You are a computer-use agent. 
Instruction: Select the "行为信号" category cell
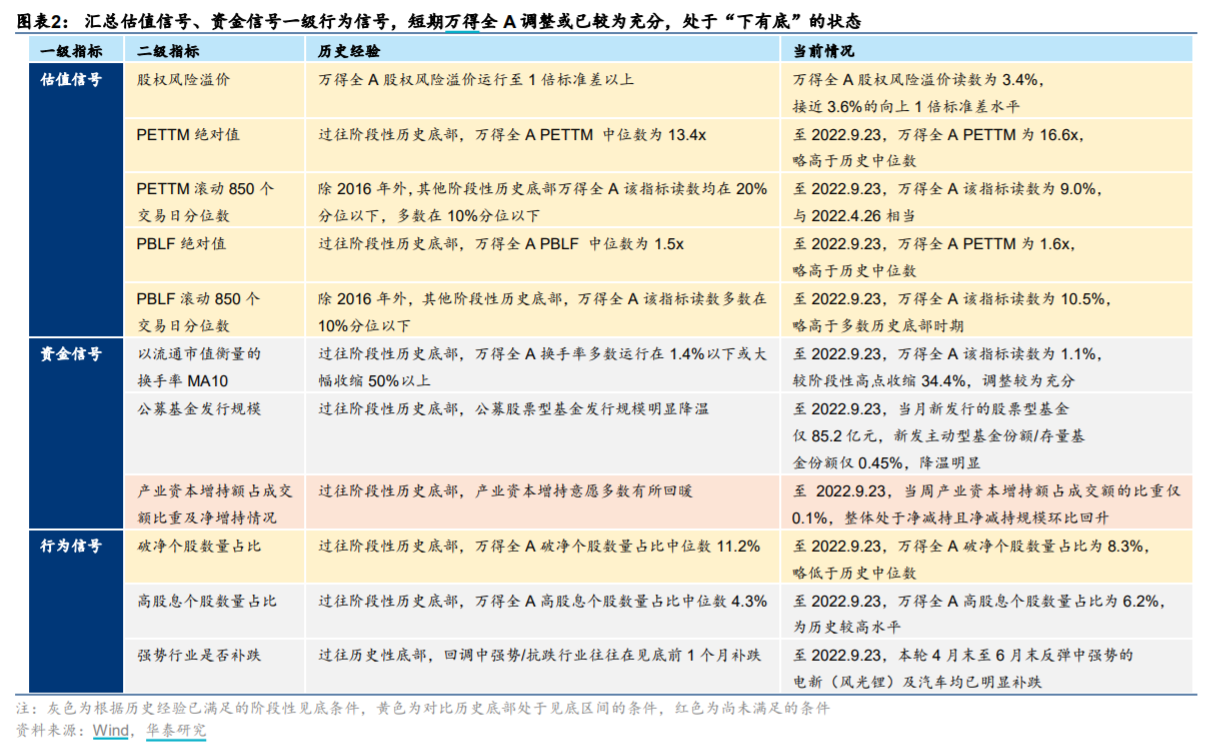click(70, 546)
